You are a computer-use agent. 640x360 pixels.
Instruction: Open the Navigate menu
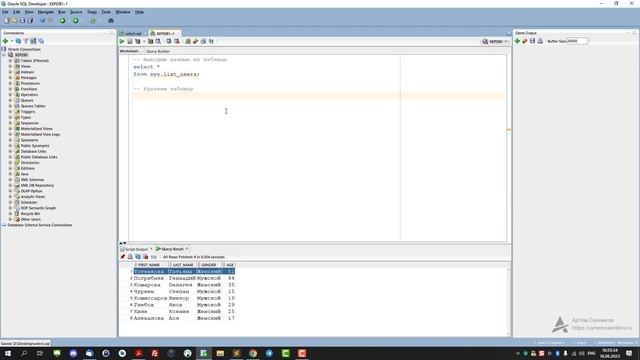[46, 12]
